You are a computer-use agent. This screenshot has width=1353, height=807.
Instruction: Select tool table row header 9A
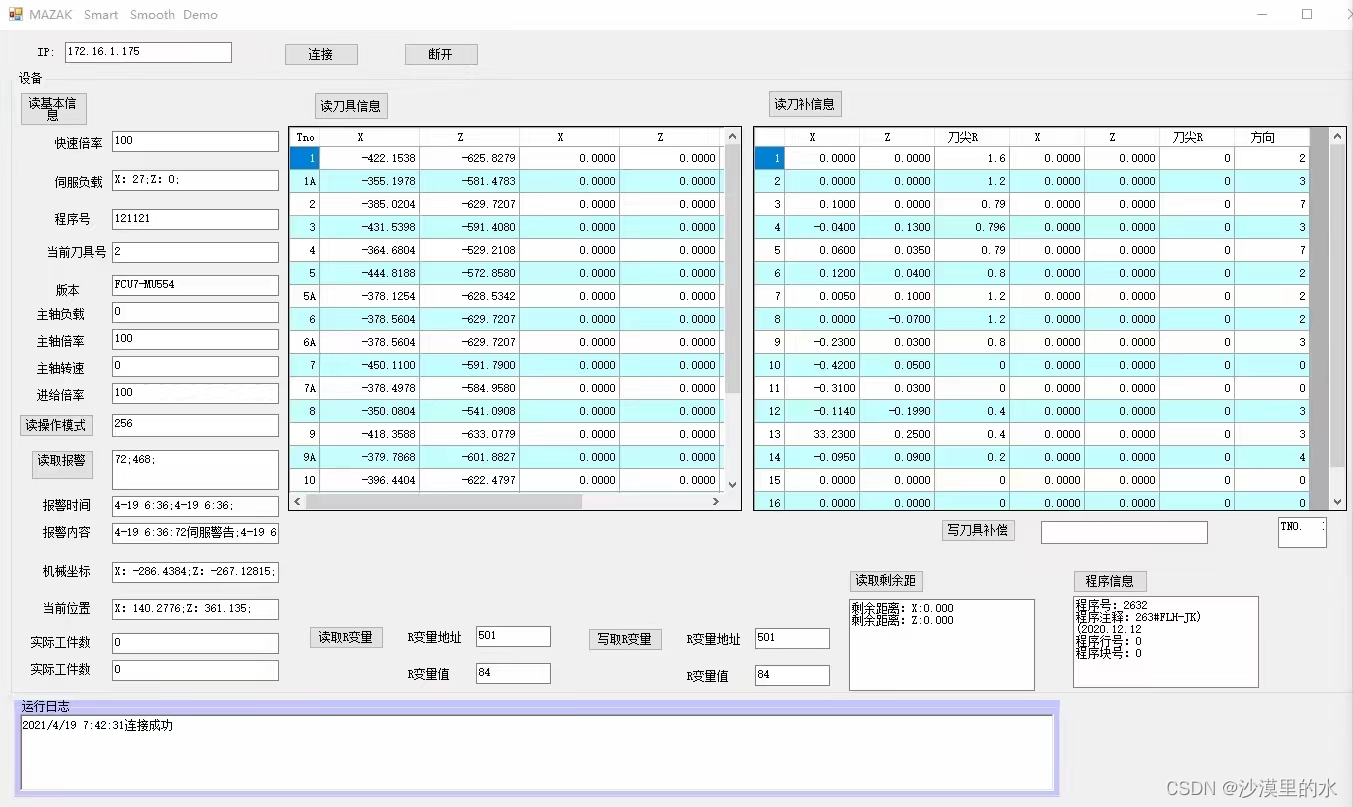305,457
